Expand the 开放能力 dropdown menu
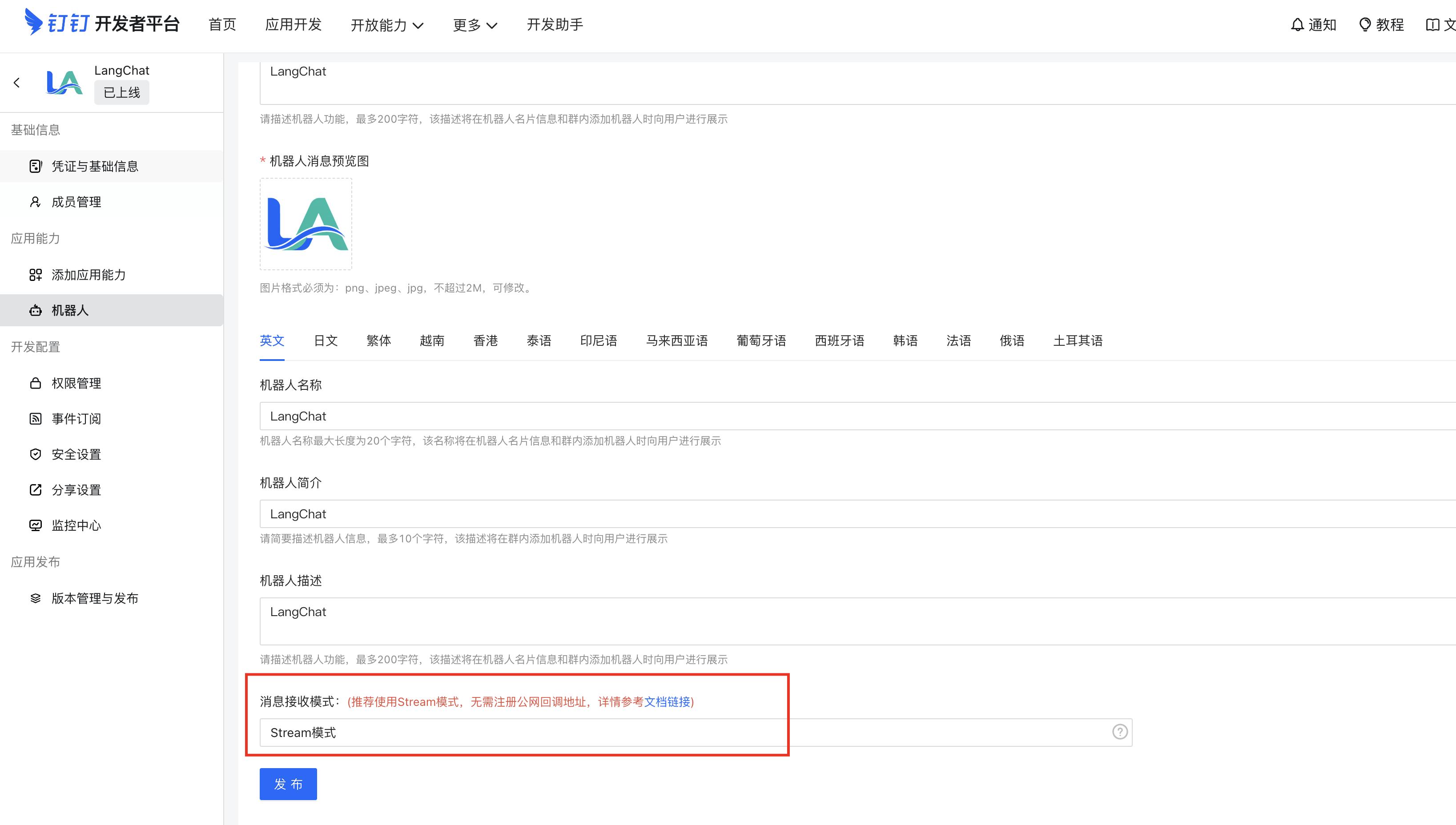This screenshot has height=825, width=1456. (387, 25)
